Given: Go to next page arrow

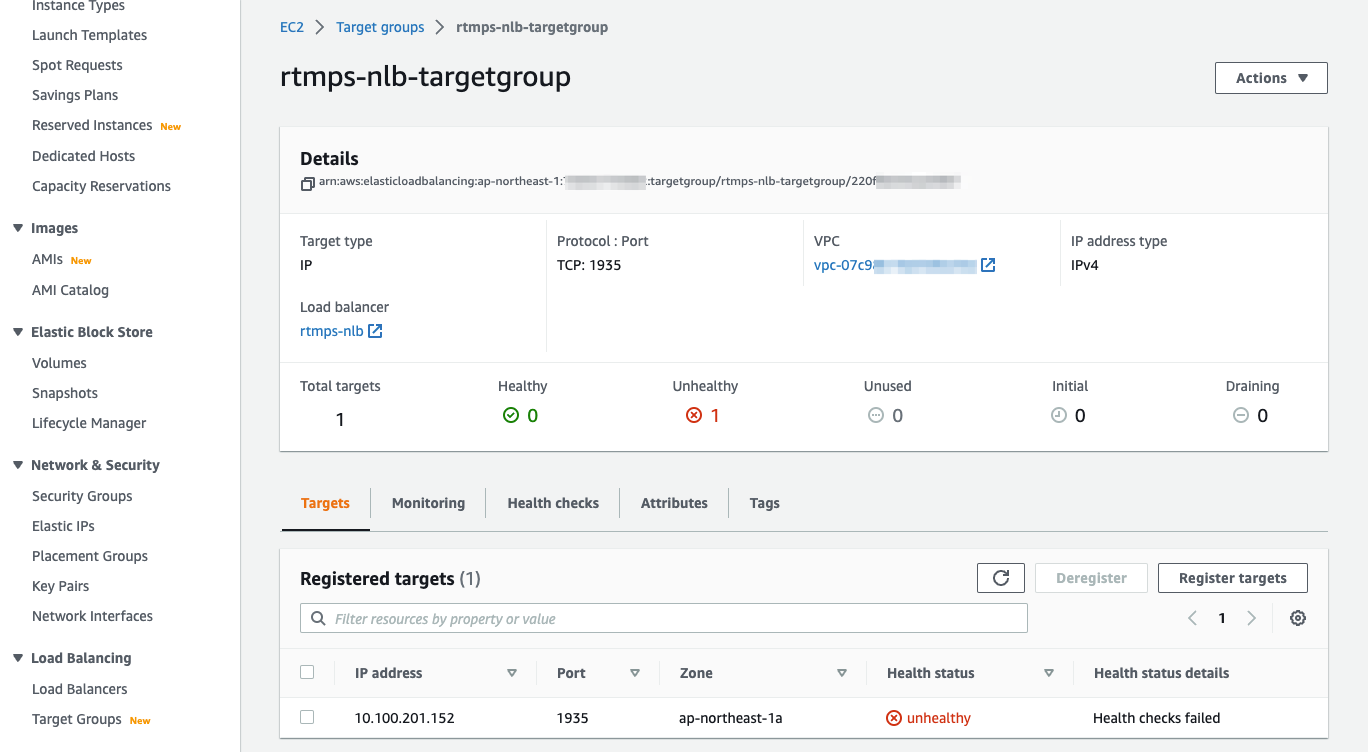Looking at the screenshot, I should pos(1251,618).
